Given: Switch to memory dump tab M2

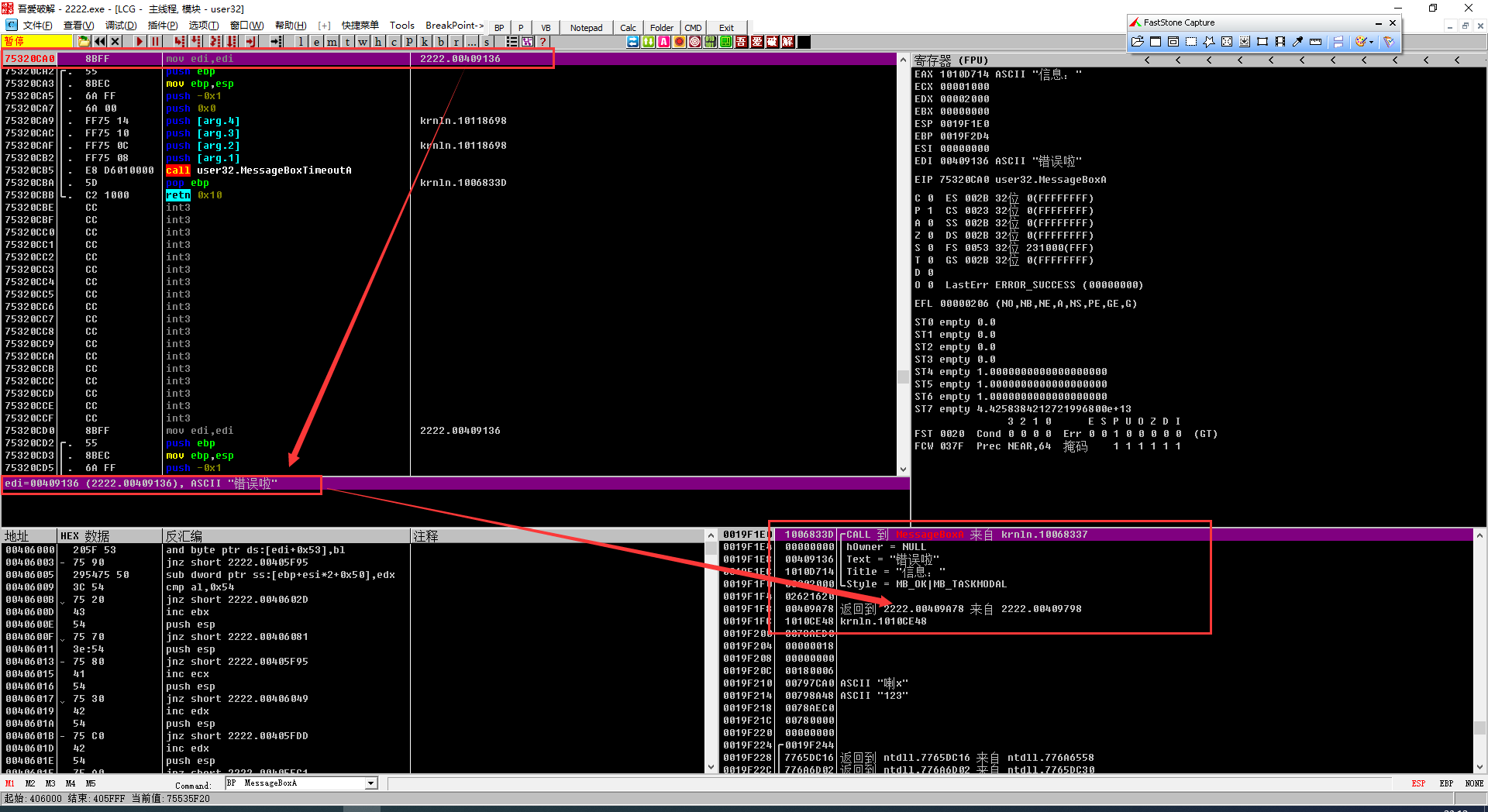Looking at the screenshot, I should tap(30, 783).
